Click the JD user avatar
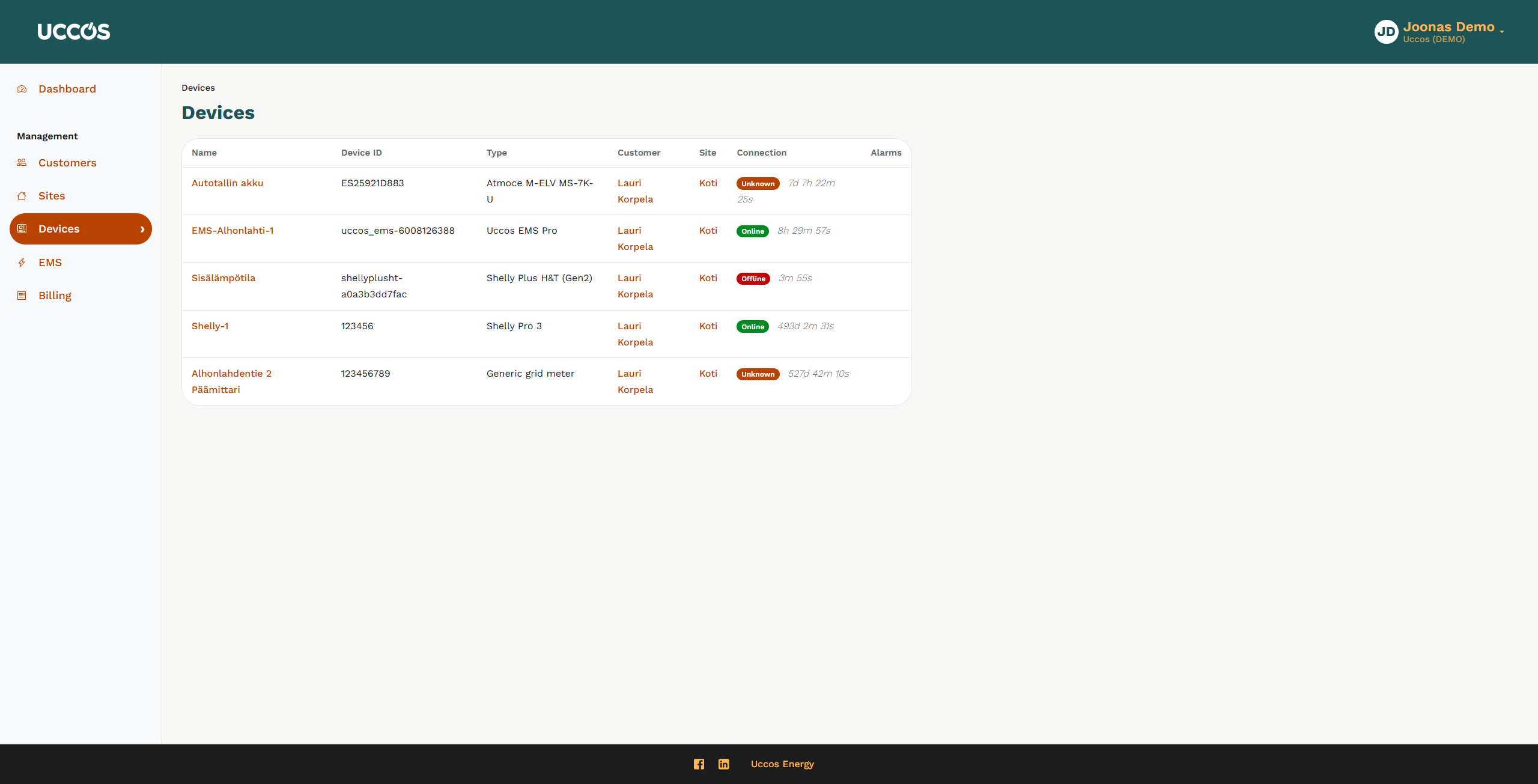 point(1386,32)
